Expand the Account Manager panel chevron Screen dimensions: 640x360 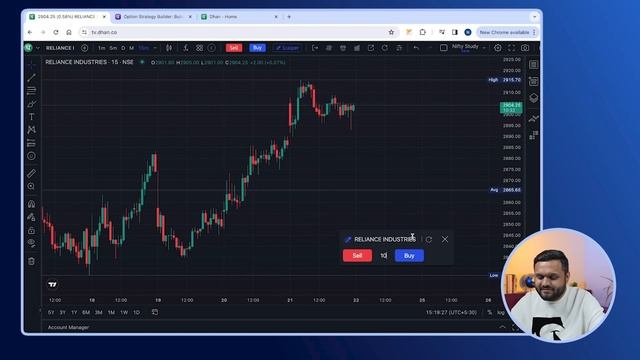pyautogui.click(x=502, y=327)
